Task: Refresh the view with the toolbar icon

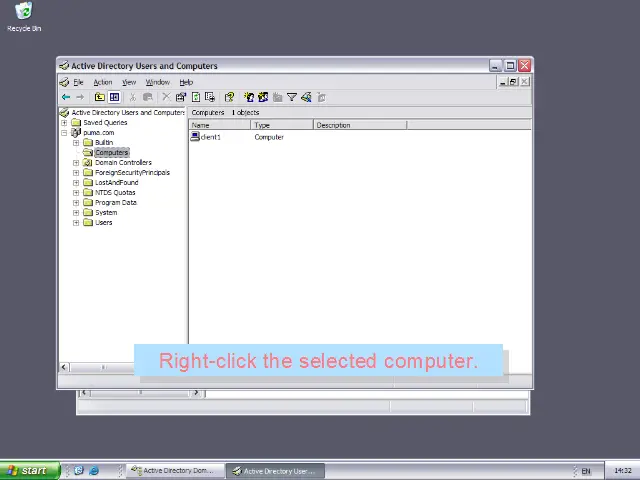Action: click(196, 97)
